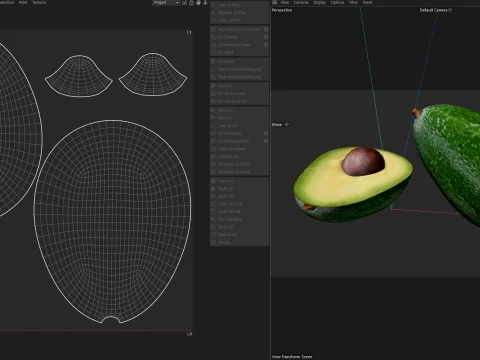The width and height of the screenshot is (480, 360).
Task: Open the Cameras menu in 3D viewport
Action: (x=301, y=2)
